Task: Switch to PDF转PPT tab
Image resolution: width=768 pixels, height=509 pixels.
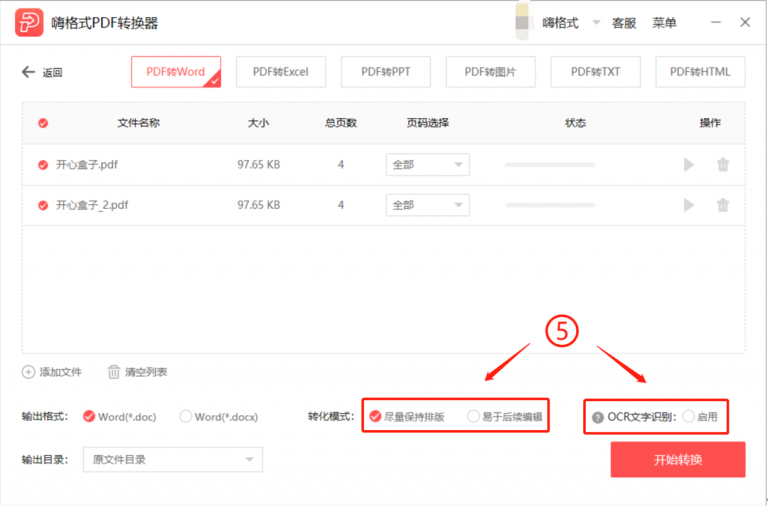Action: click(x=385, y=72)
